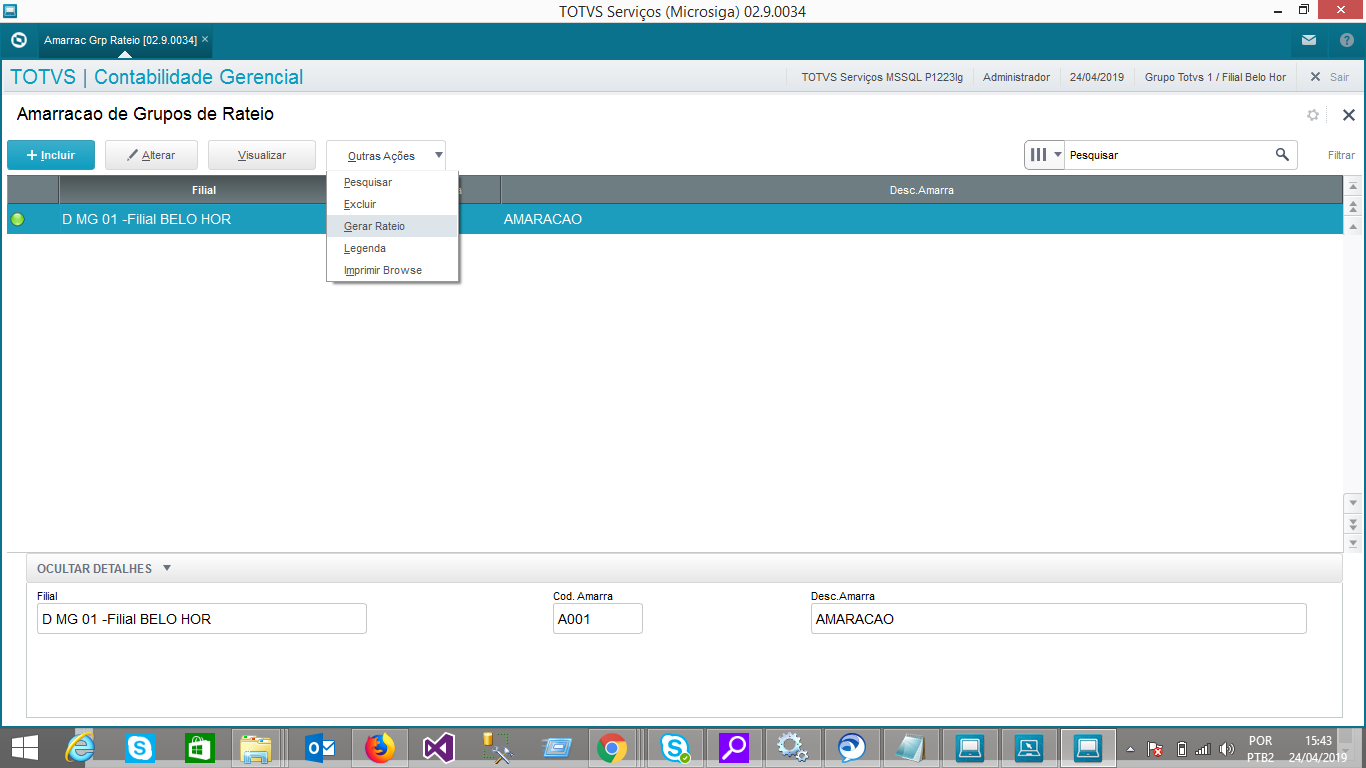Screen dimensions: 1366x768
Task: Click the green status circle in the row
Action: tap(17, 219)
